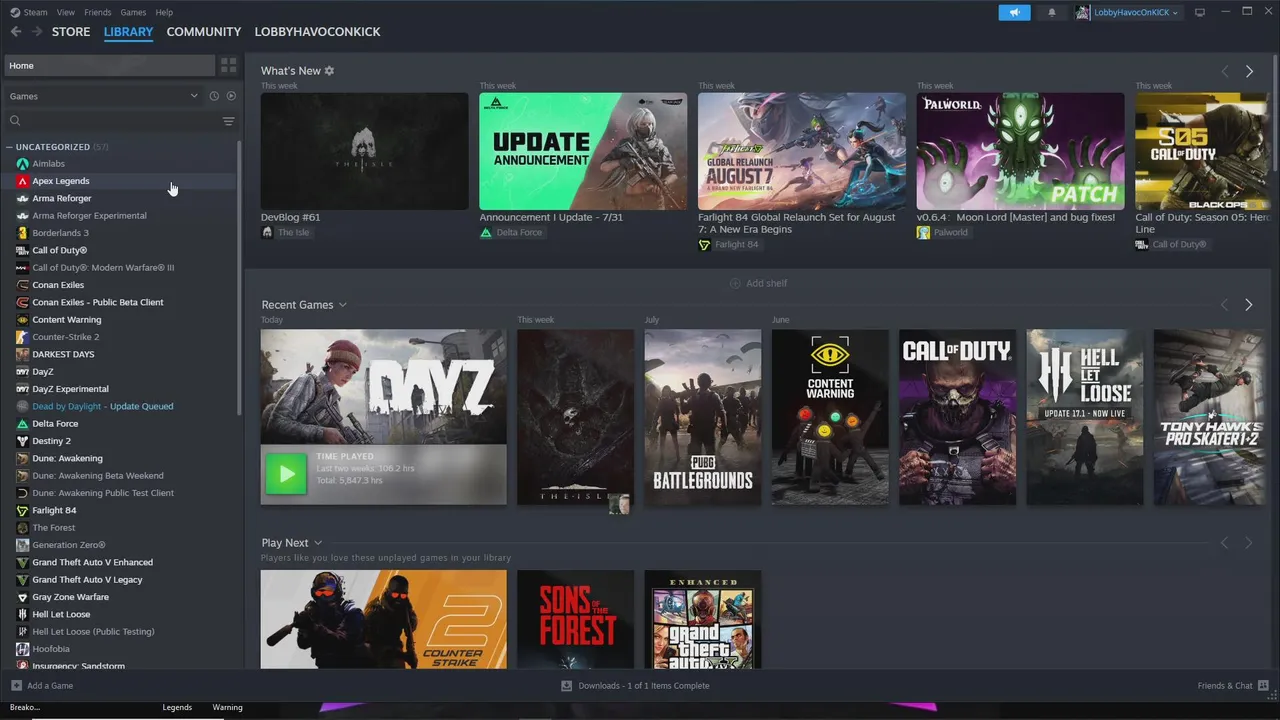Open the View menu
Screen dimensions: 1280x720
coord(66,12)
